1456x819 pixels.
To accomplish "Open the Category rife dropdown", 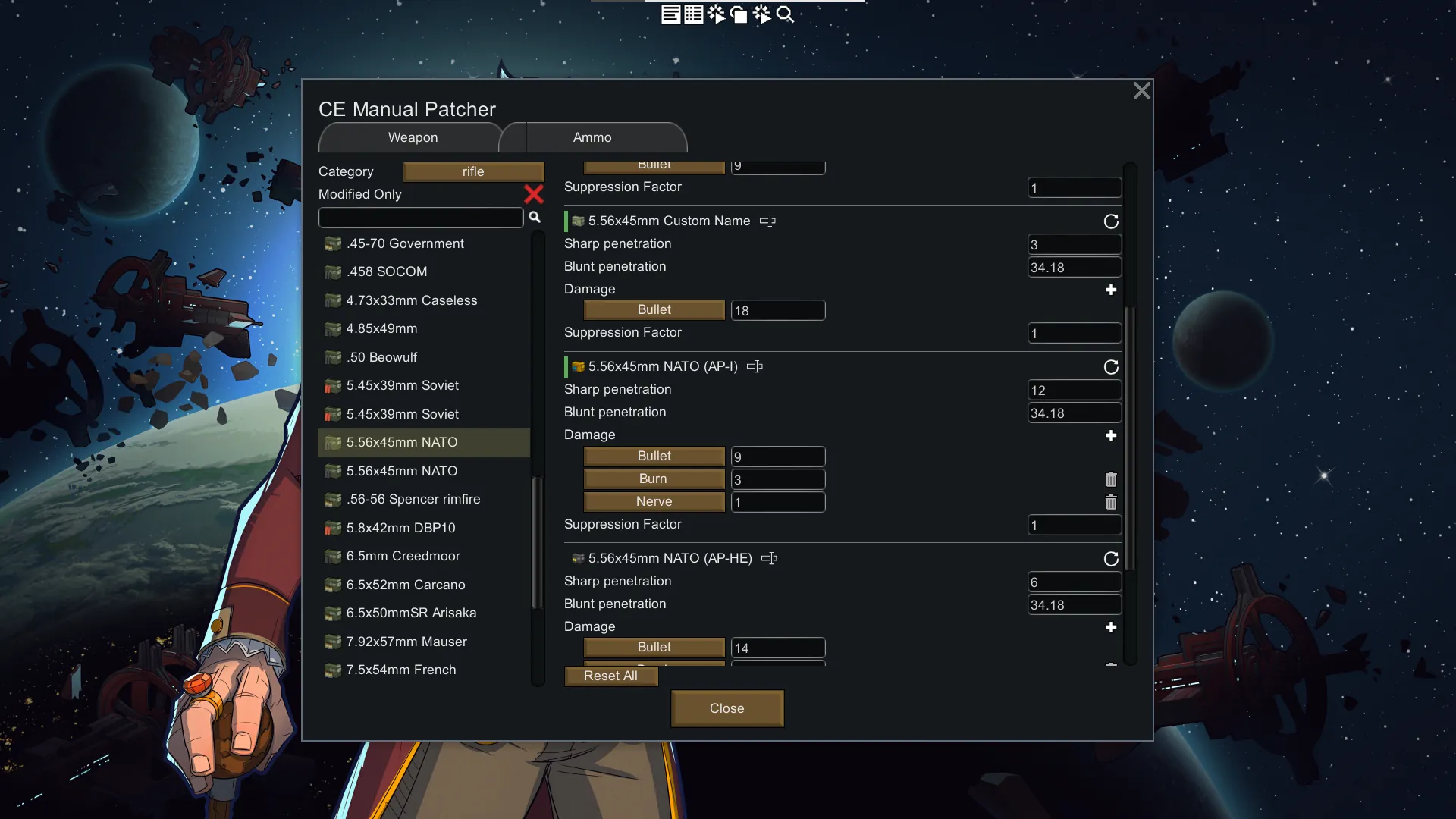I will (x=473, y=171).
